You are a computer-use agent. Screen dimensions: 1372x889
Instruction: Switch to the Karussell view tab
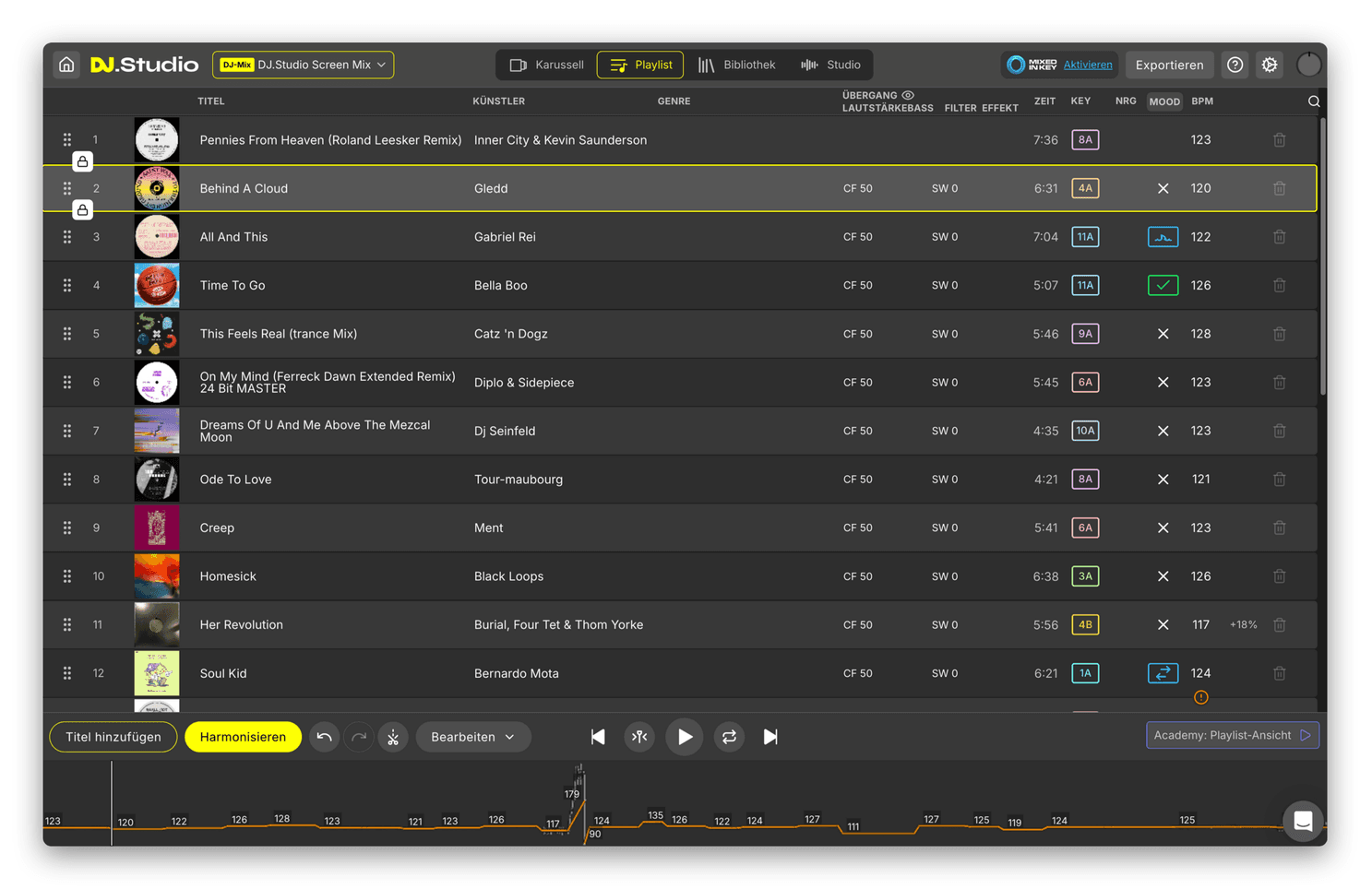click(x=547, y=65)
